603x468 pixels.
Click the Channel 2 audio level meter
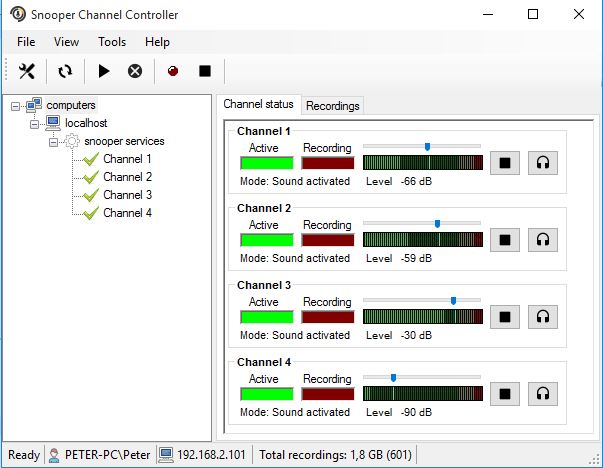click(x=423, y=240)
